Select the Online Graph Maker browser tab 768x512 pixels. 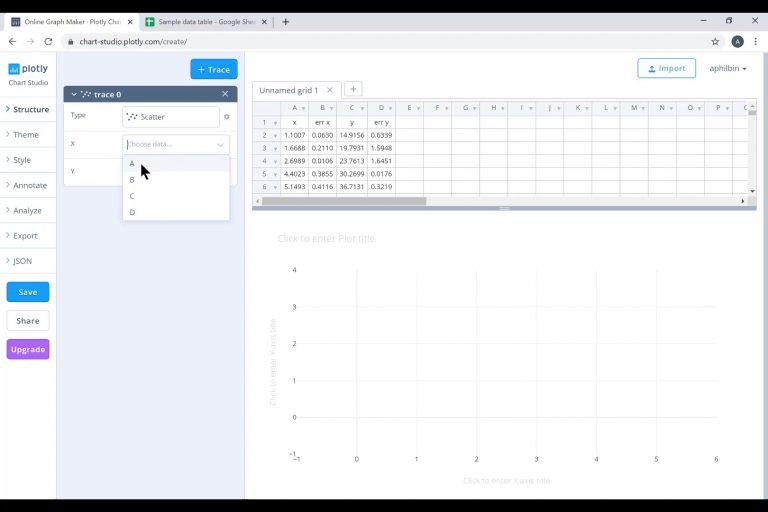coord(72,22)
